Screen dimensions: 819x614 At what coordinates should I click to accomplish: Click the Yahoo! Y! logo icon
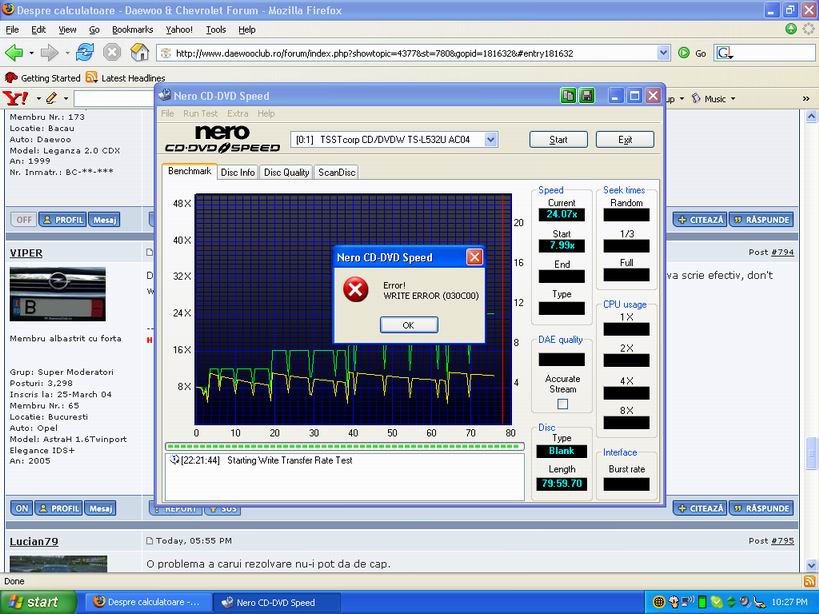click(15, 98)
